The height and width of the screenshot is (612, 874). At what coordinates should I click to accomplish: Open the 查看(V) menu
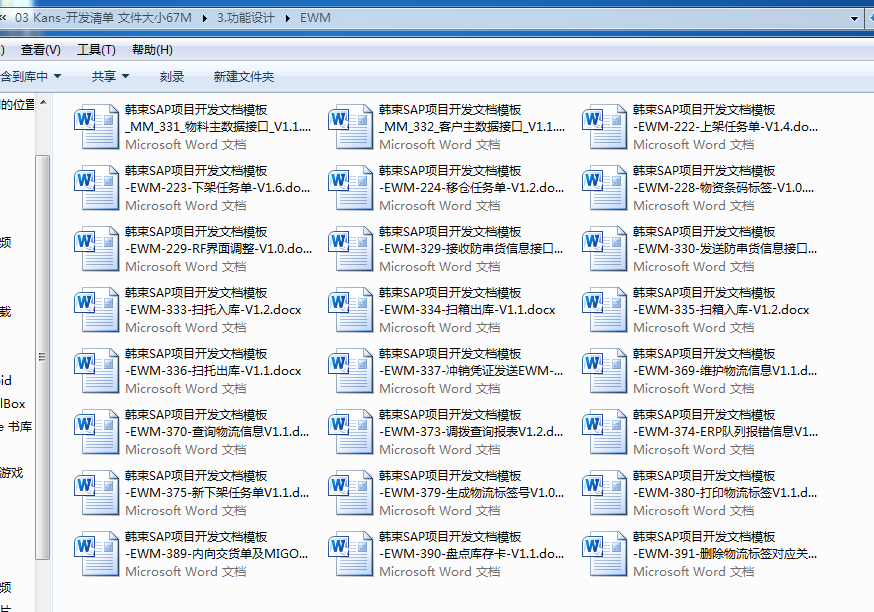[x=41, y=50]
